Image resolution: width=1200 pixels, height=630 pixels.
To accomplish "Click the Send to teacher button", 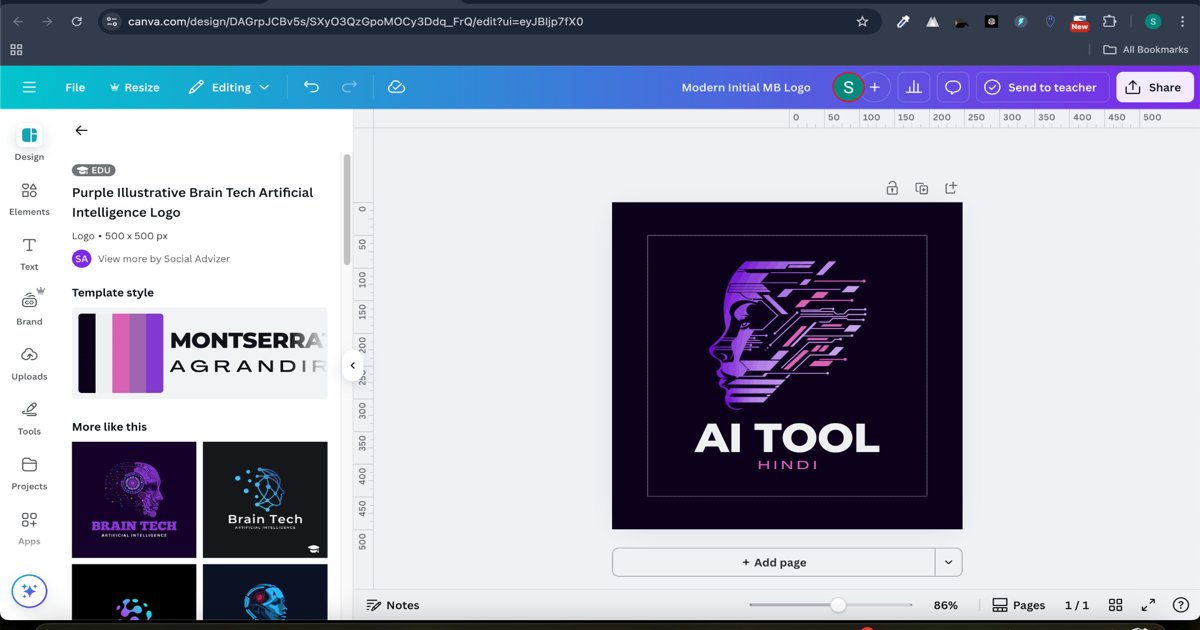I will point(1042,87).
